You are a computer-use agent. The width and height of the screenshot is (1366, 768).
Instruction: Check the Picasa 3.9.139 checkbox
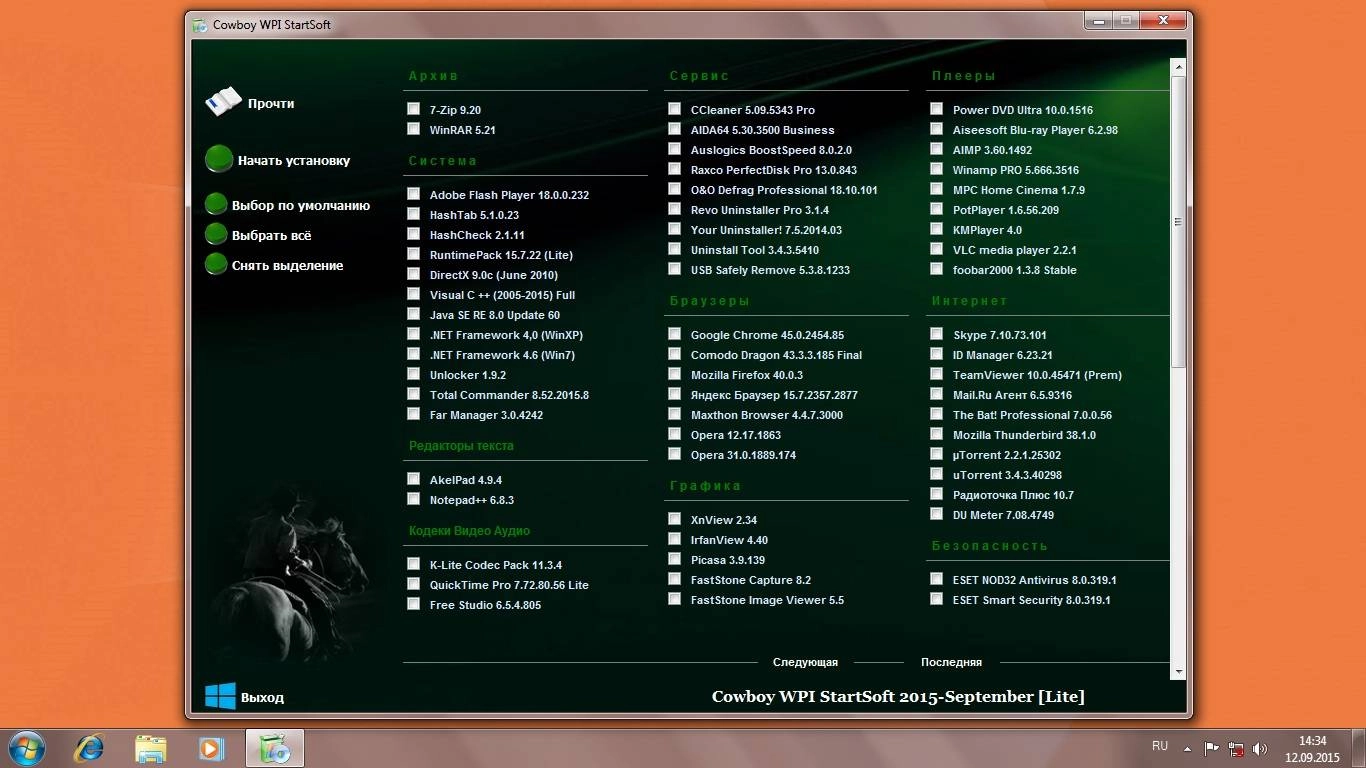674,559
